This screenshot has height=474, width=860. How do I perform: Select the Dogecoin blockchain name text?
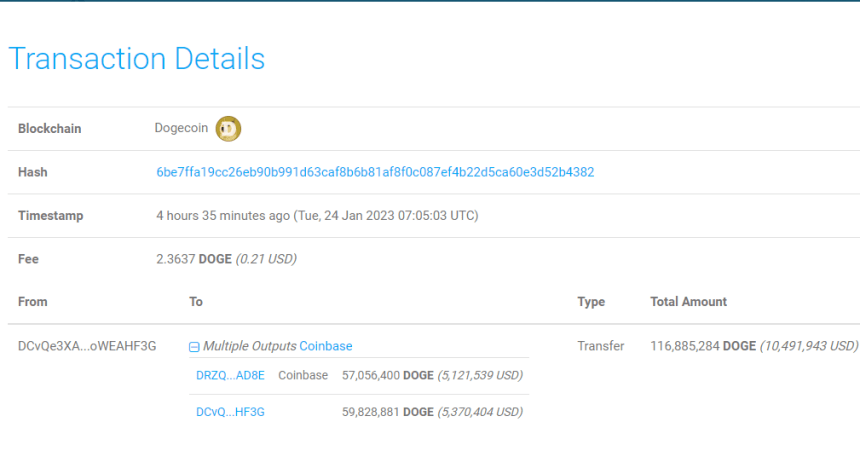click(181, 128)
